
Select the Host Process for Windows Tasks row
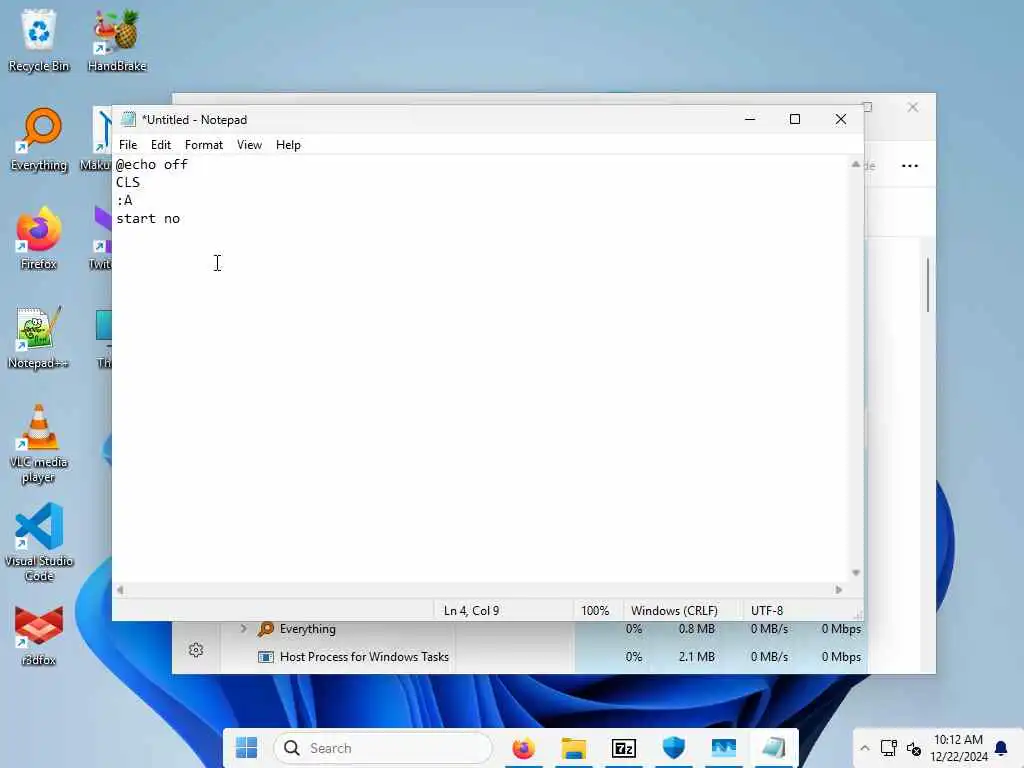[x=542, y=657]
